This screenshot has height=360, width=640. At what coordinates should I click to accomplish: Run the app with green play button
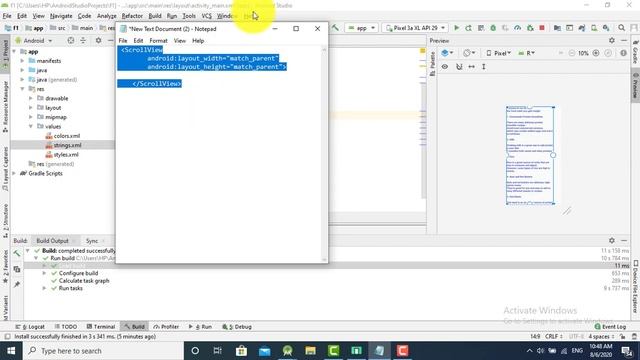tap(456, 28)
